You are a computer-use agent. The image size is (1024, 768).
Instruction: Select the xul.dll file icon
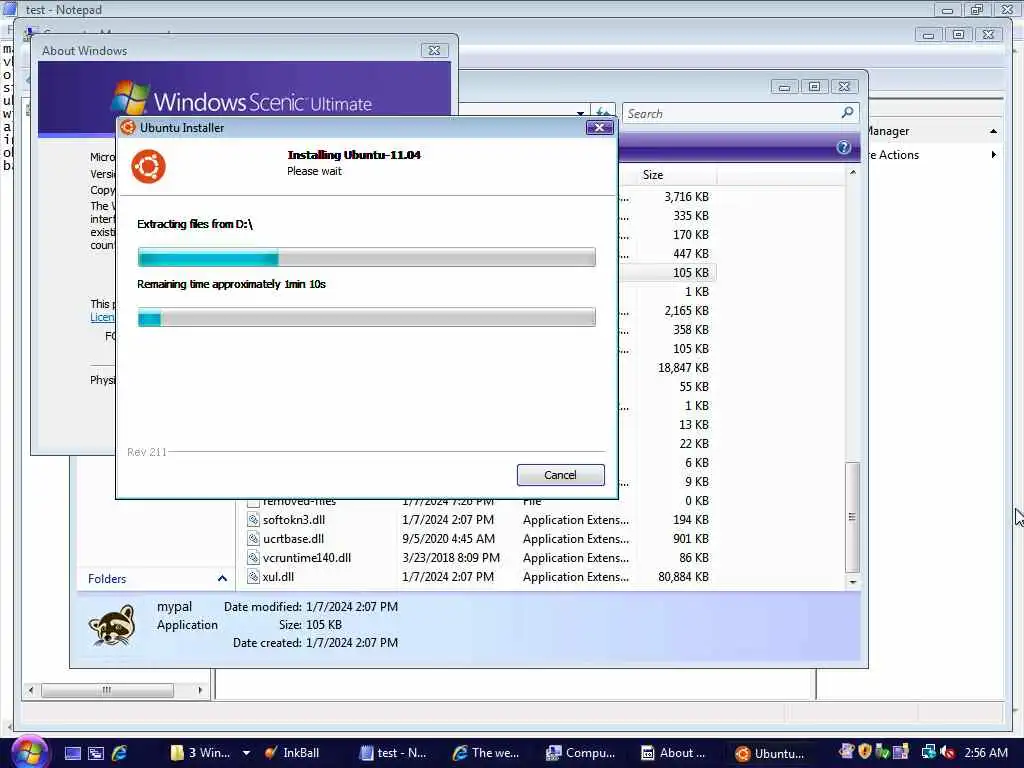(253, 577)
